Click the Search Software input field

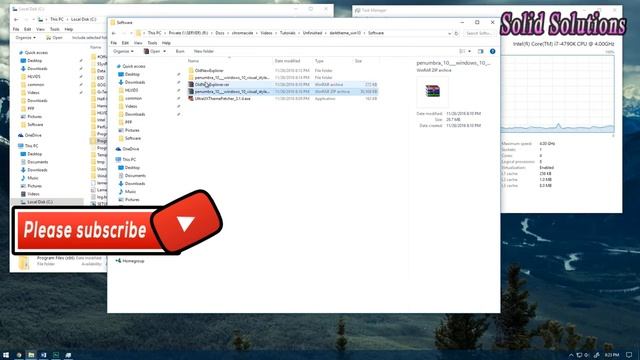click(479, 33)
